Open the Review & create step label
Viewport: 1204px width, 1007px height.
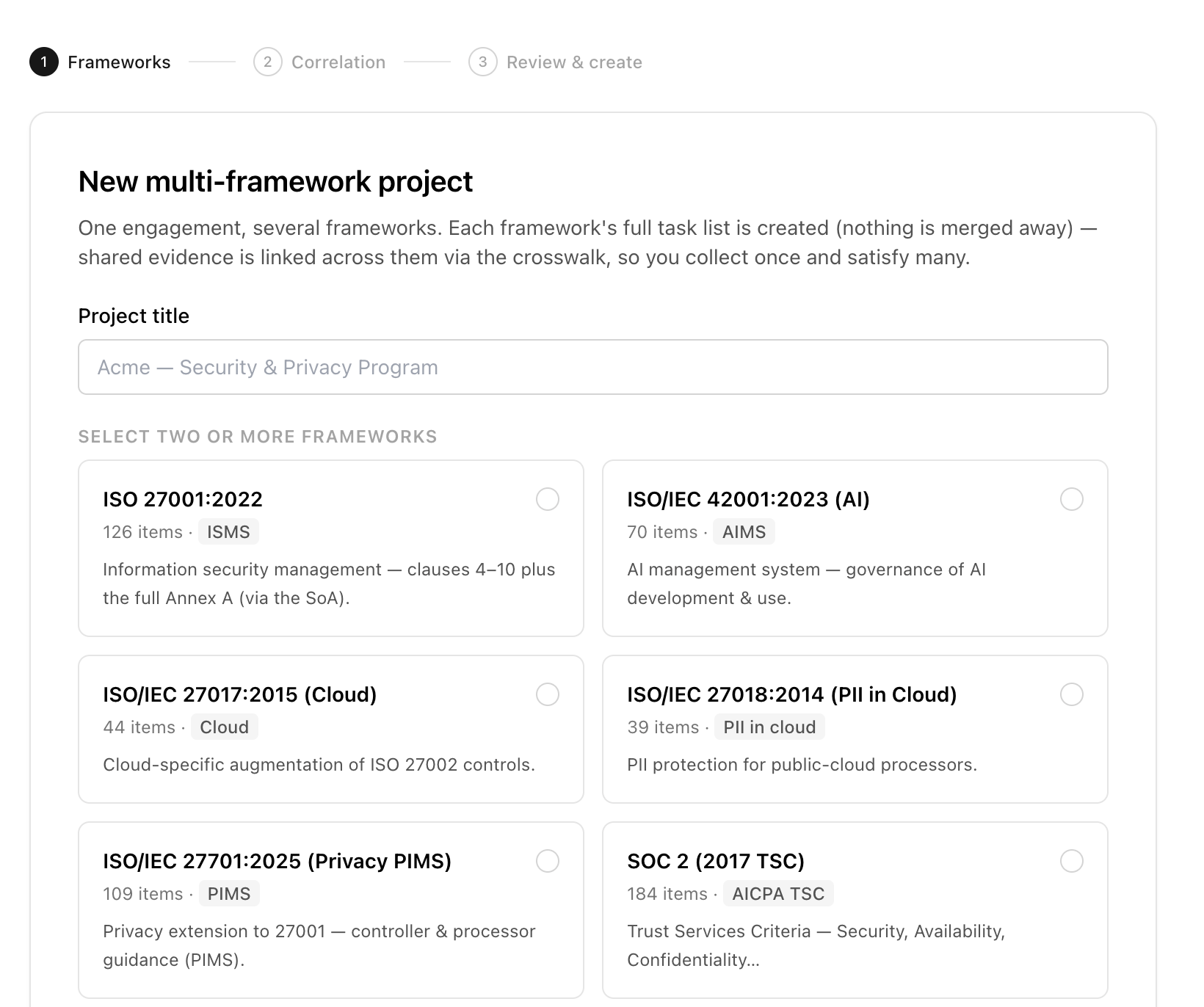coord(574,62)
